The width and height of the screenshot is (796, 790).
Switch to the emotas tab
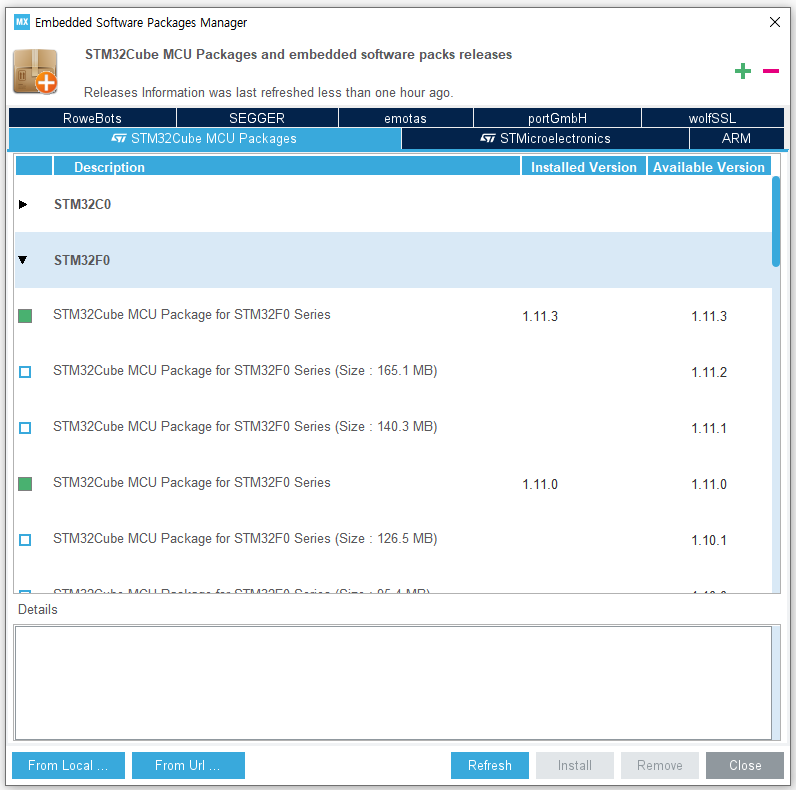[x=405, y=118]
